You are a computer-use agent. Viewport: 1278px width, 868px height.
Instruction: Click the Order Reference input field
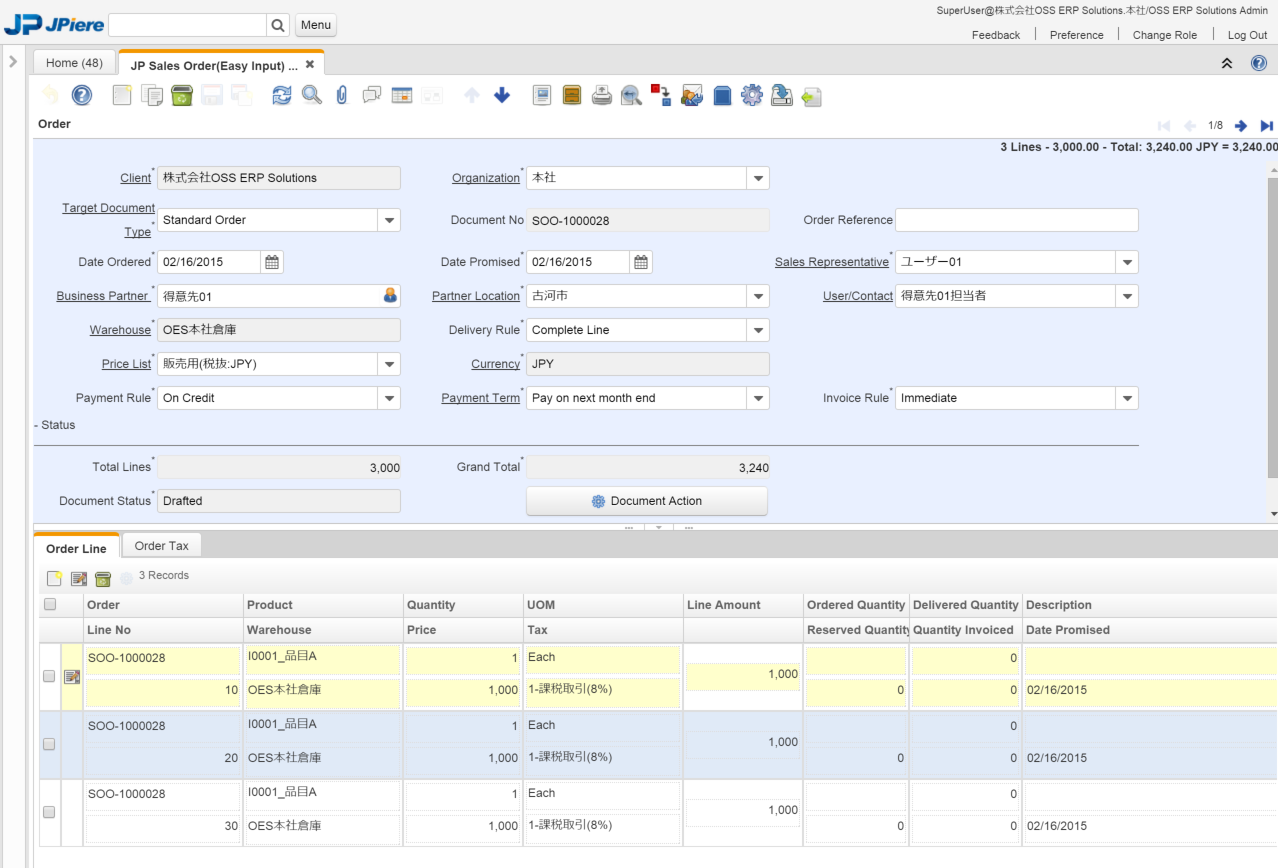(1016, 220)
